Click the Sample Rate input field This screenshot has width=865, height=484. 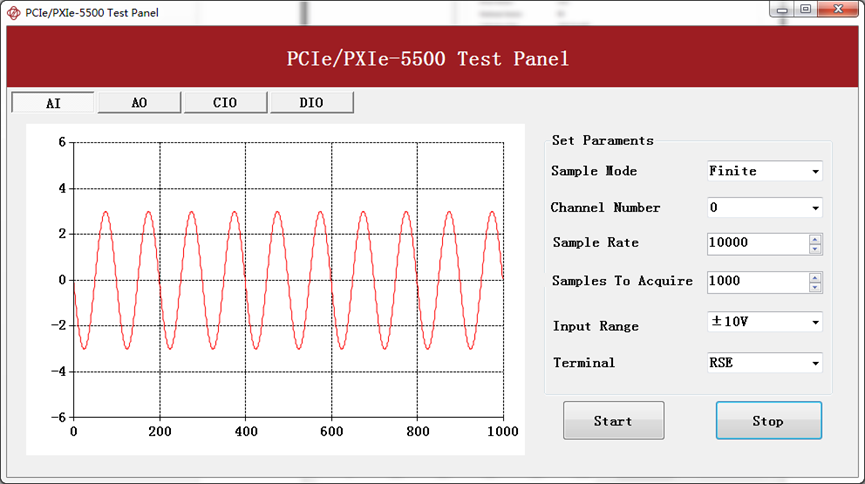pos(758,243)
